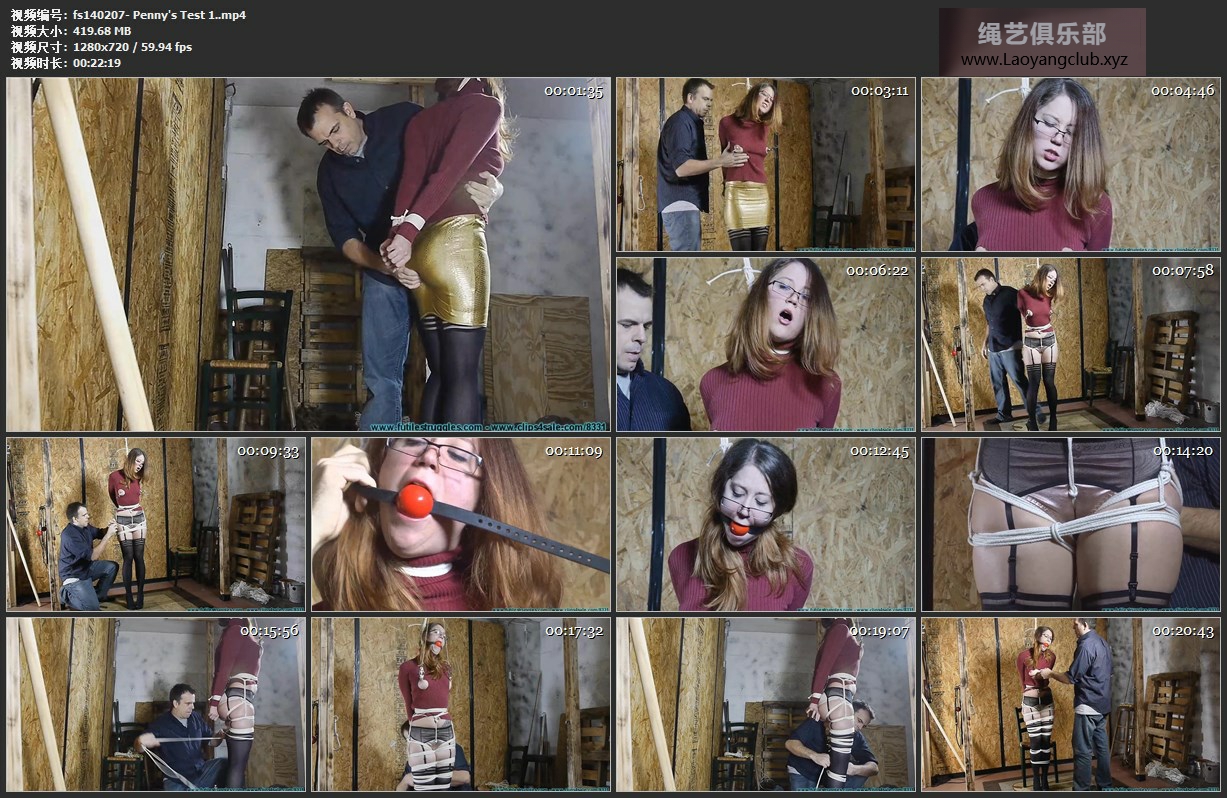Click the thumbnail marked 00:14:20
The height and width of the screenshot is (798, 1227).
(x=1070, y=523)
